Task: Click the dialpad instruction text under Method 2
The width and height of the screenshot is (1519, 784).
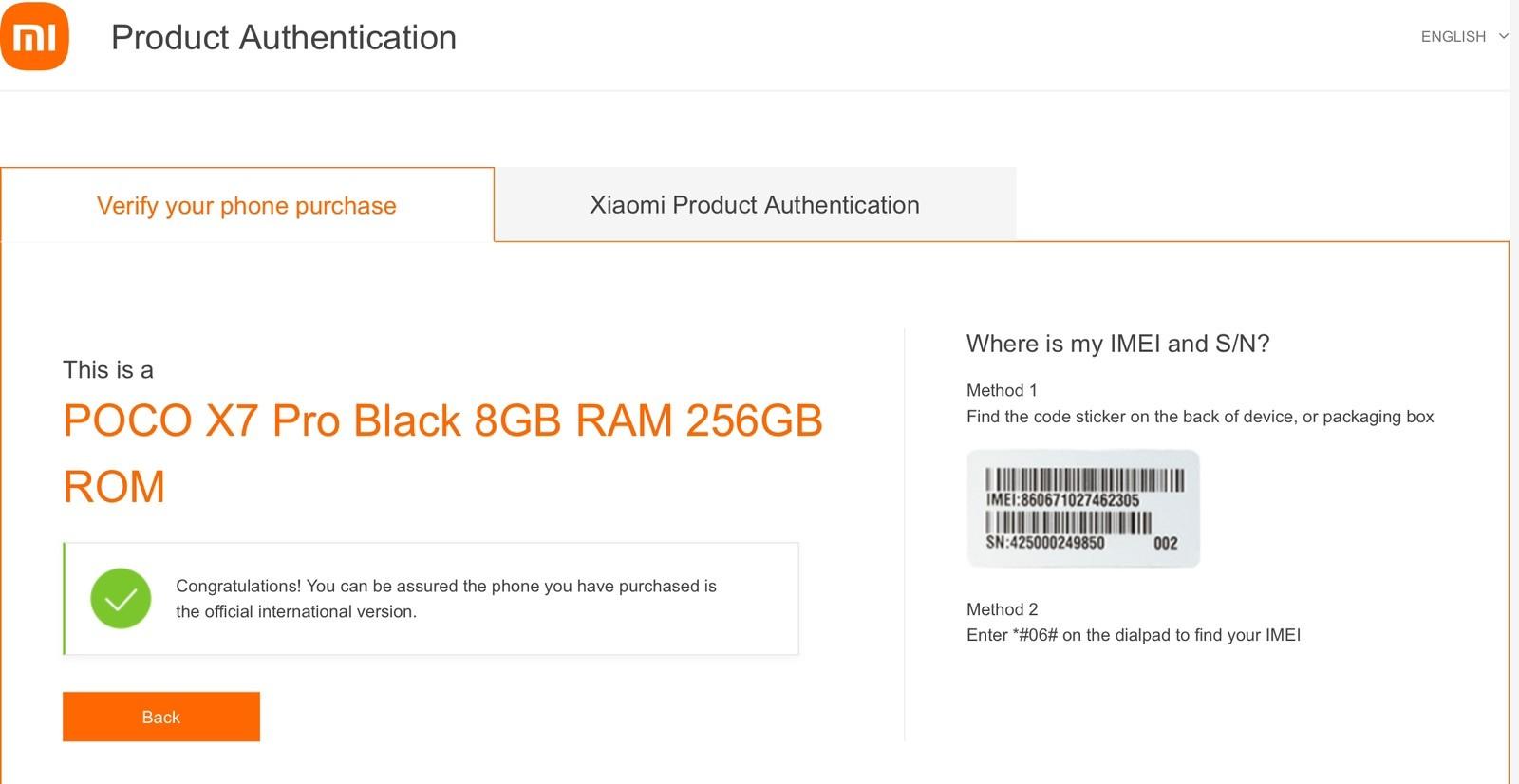Action: 1134,635
